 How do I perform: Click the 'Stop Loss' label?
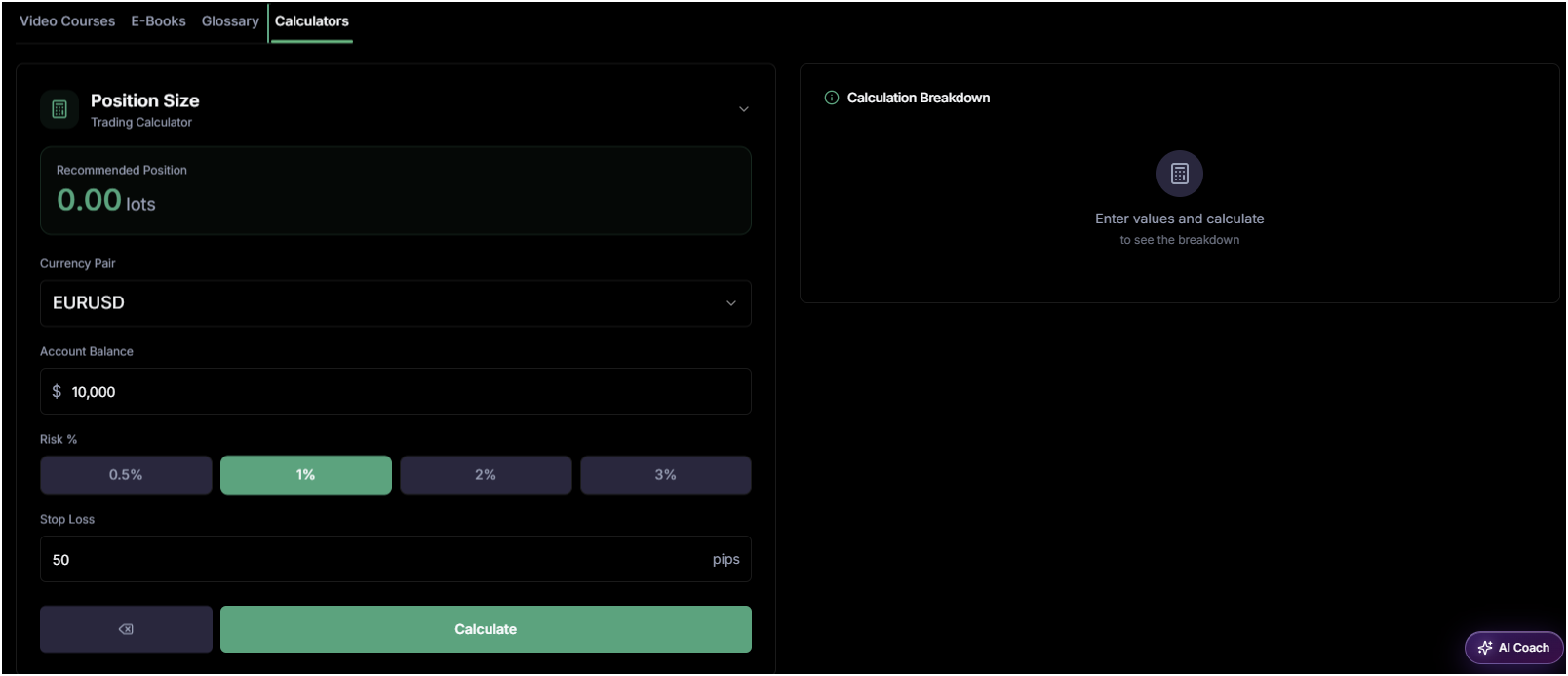tap(67, 519)
